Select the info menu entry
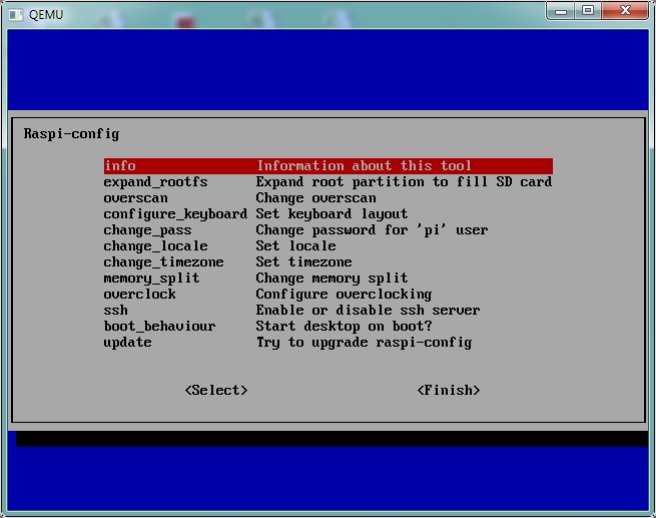The image size is (656, 518). (328, 166)
